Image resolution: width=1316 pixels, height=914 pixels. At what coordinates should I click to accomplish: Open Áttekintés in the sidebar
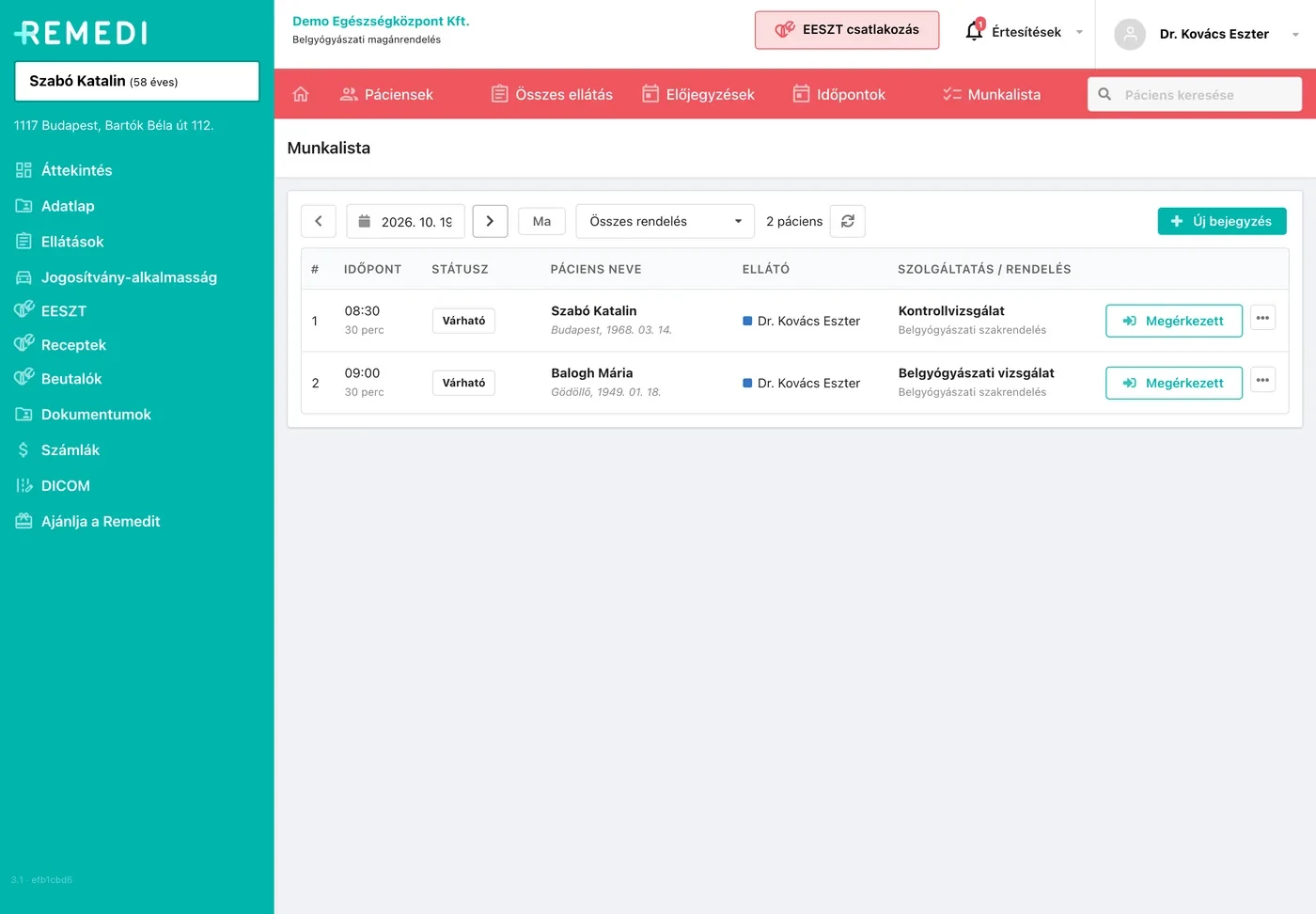pyautogui.click(x=64, y=170)
